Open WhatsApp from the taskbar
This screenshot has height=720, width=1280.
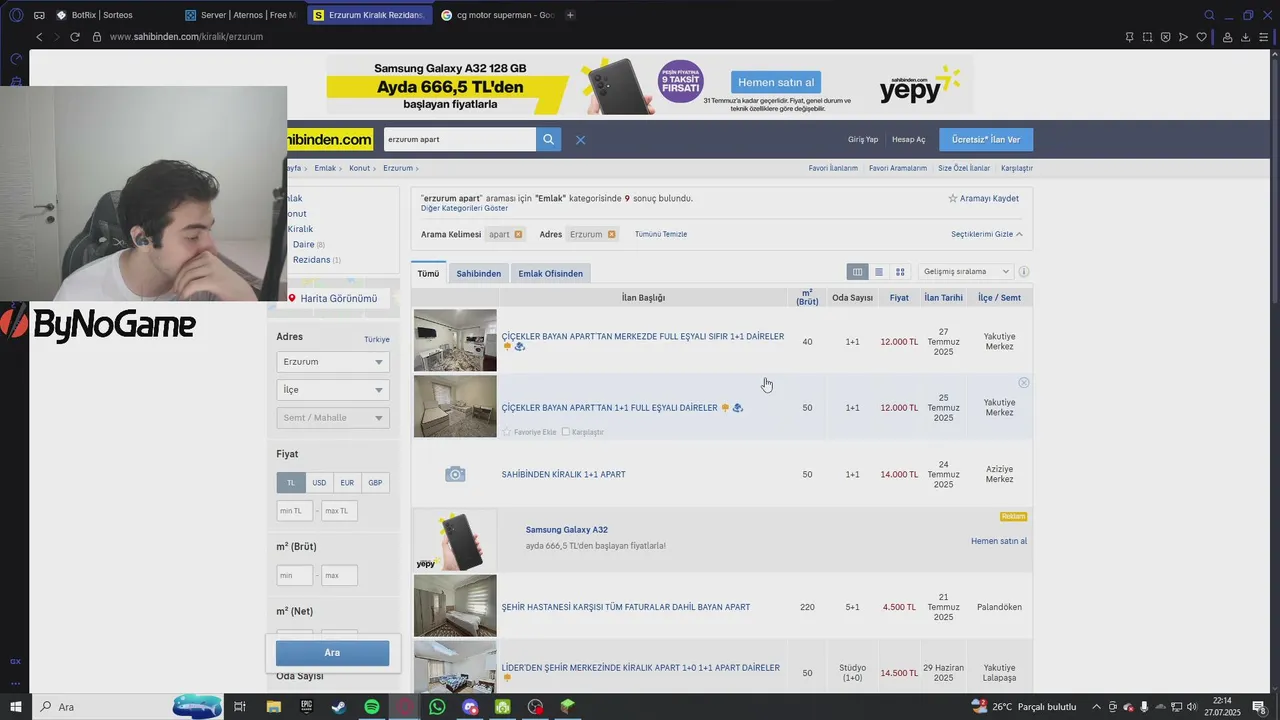click(x=437, y=707)
